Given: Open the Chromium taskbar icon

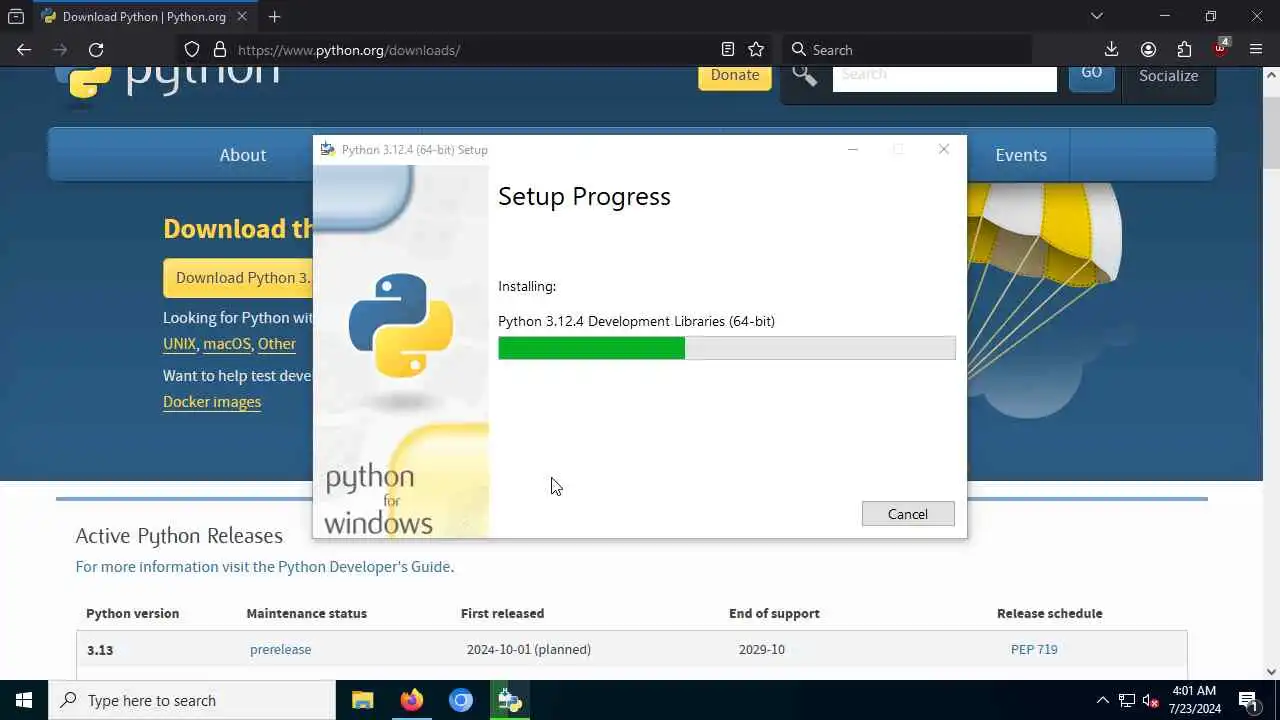Looking at the screenshot, I should click(461, 700).
